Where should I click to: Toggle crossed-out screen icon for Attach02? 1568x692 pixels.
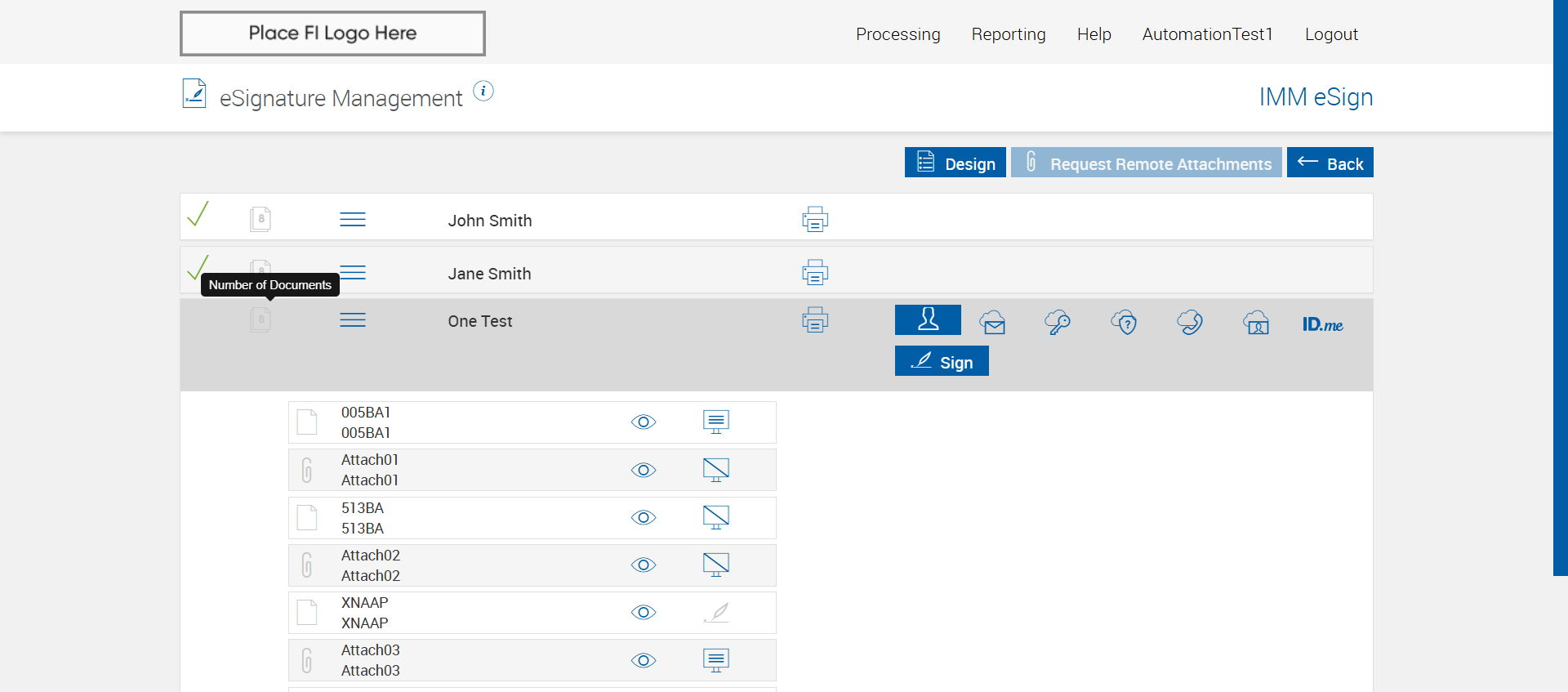[716, 565]
